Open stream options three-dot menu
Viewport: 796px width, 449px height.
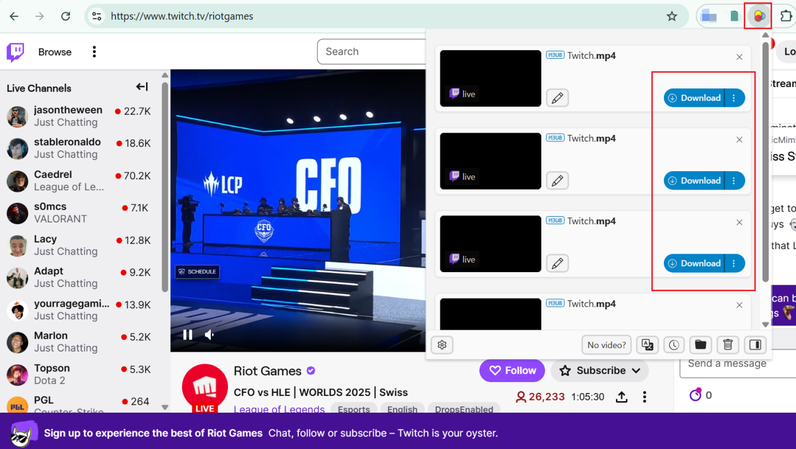(x=644, y=397)
